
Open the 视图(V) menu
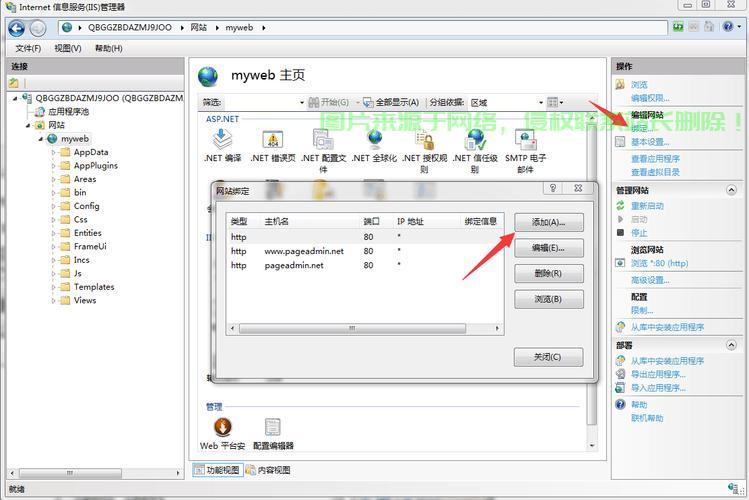67,48
